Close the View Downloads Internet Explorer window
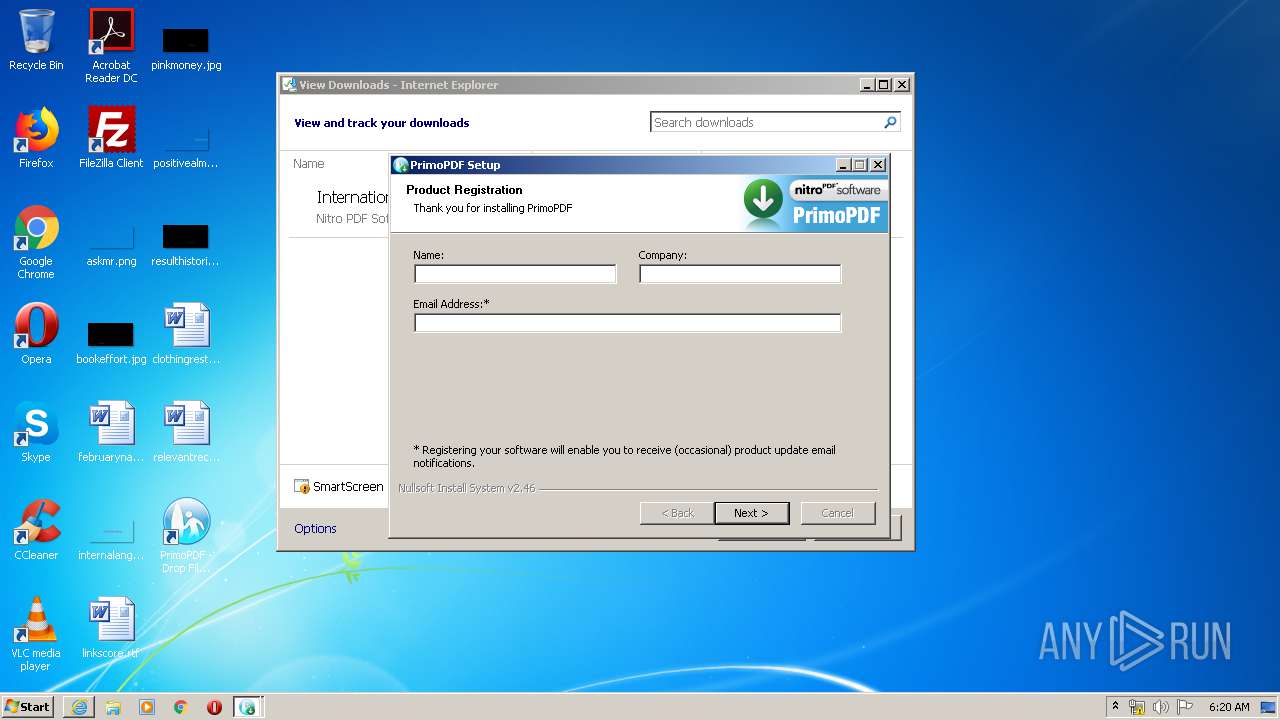Viewport: 1280px width, 720px height. tap(901, 85)
